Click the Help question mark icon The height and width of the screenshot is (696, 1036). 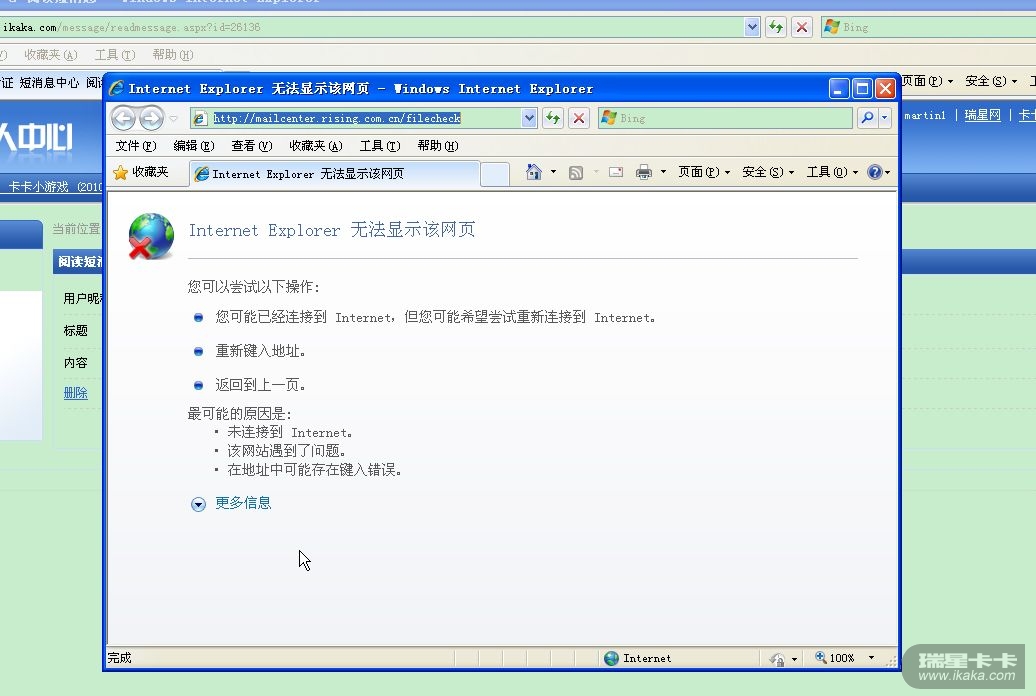(x=875, y=173)
